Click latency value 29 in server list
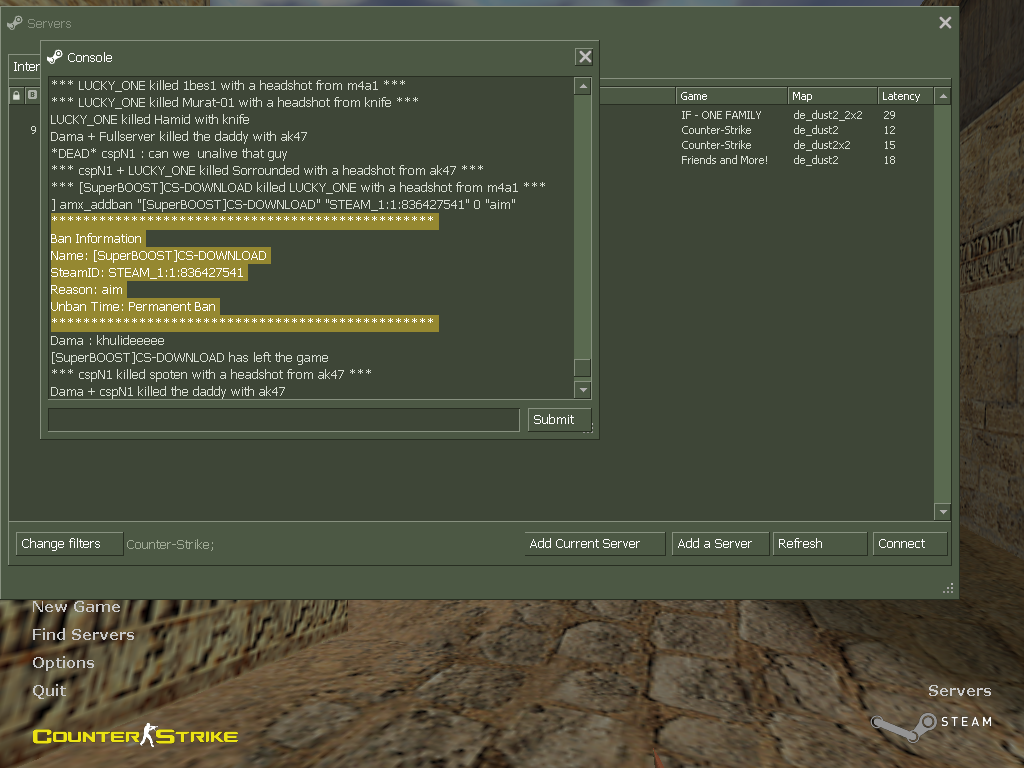 coord(889,115)
